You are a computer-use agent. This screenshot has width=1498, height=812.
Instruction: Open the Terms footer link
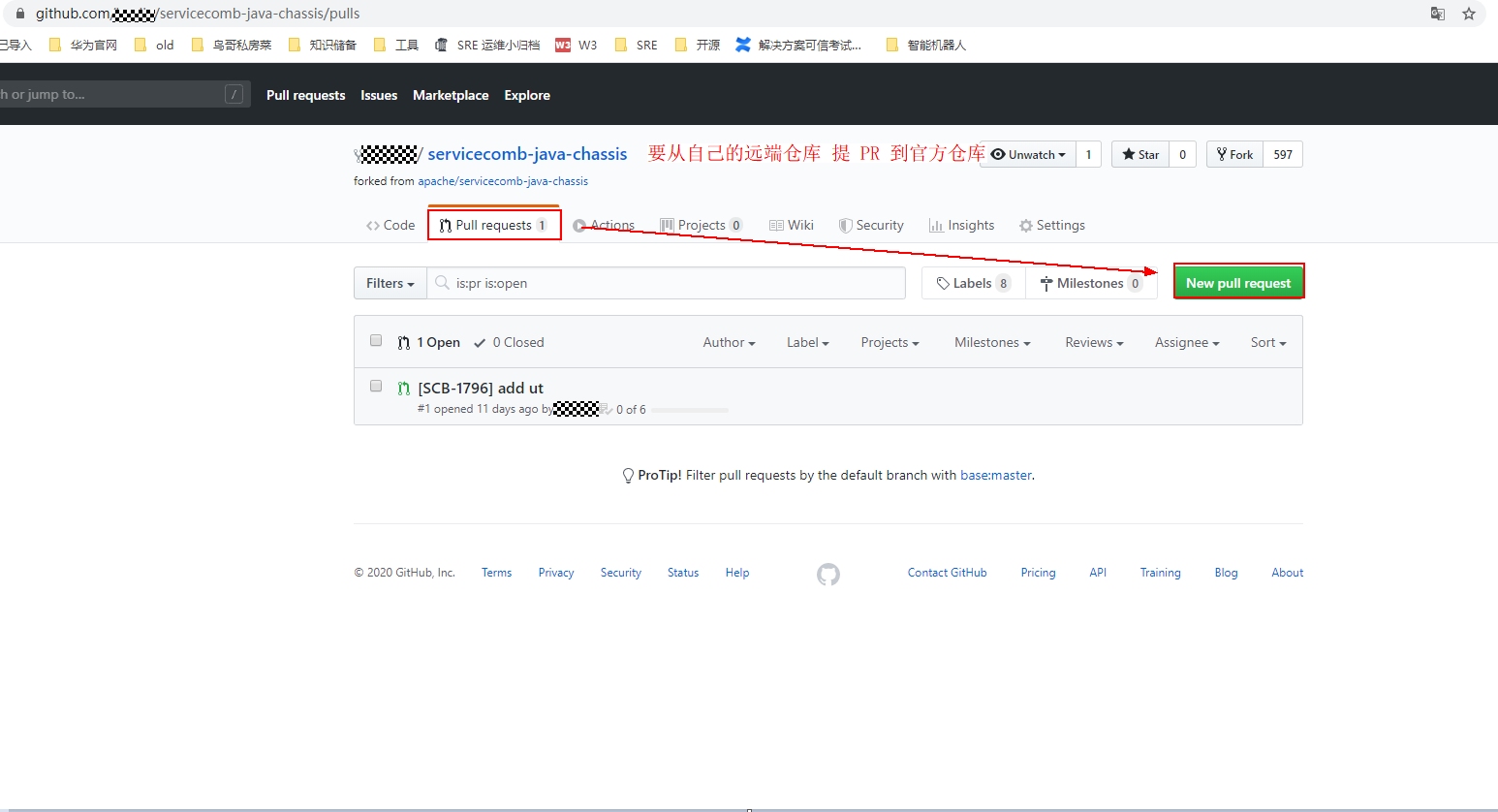(x=497, y=573)
